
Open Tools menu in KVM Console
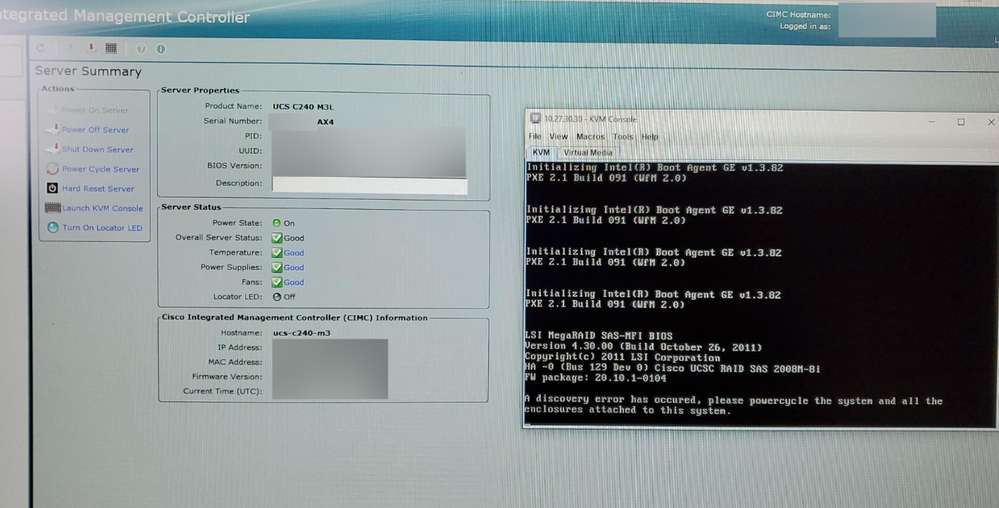[x=622, y=136]
